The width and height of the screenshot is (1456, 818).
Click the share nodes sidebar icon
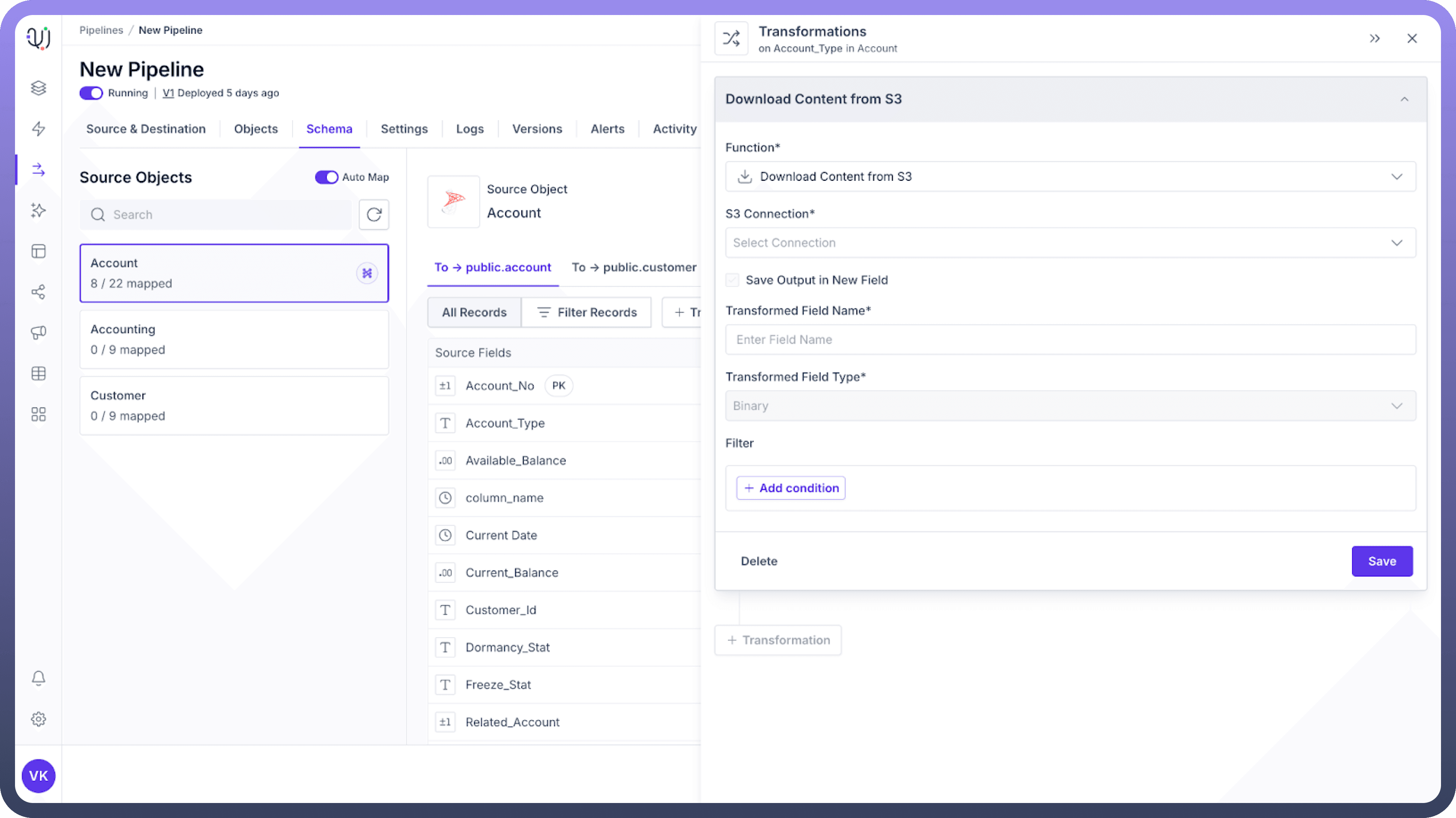38,292
